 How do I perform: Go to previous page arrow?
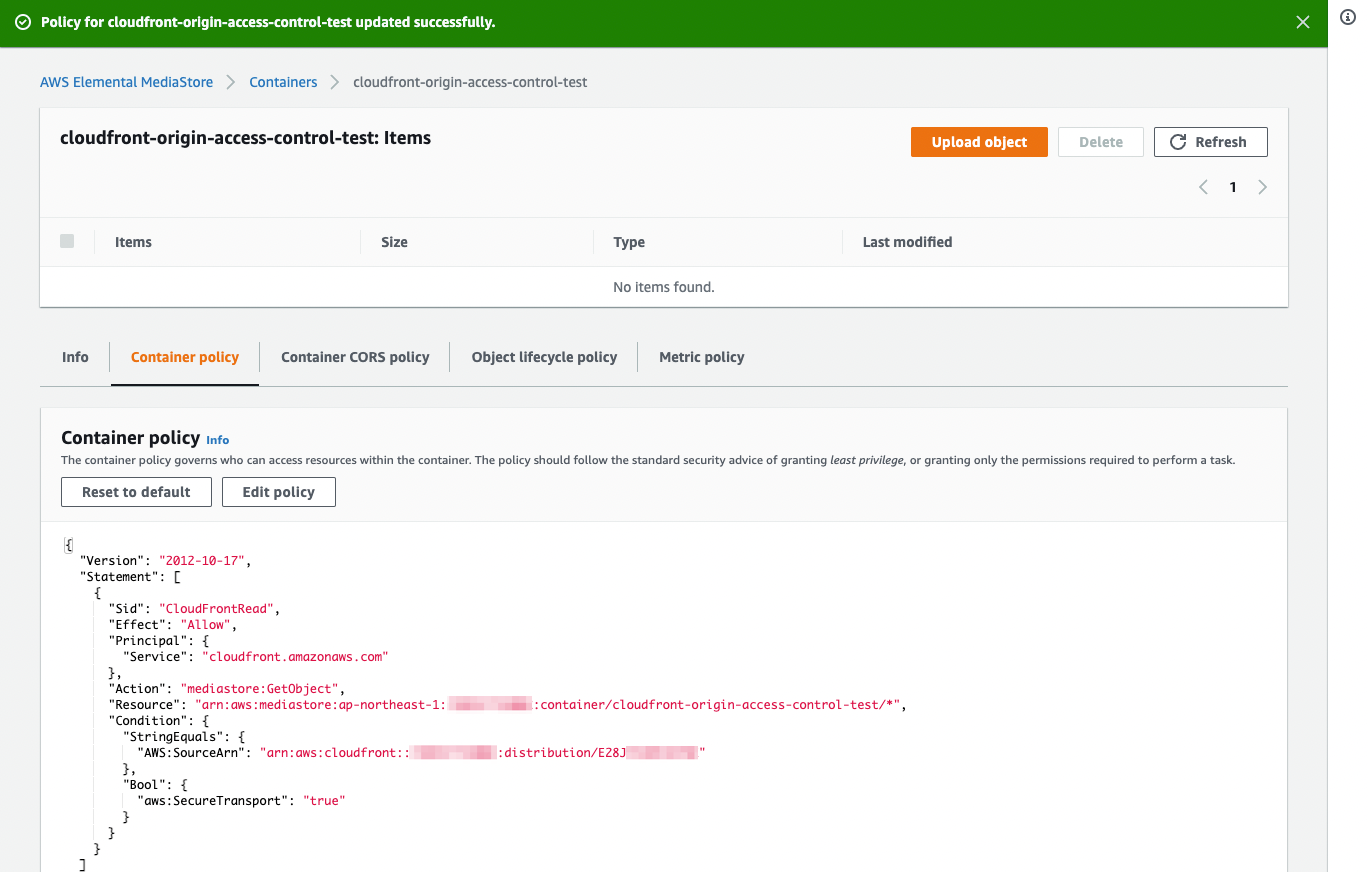[x=1203, y=187]
